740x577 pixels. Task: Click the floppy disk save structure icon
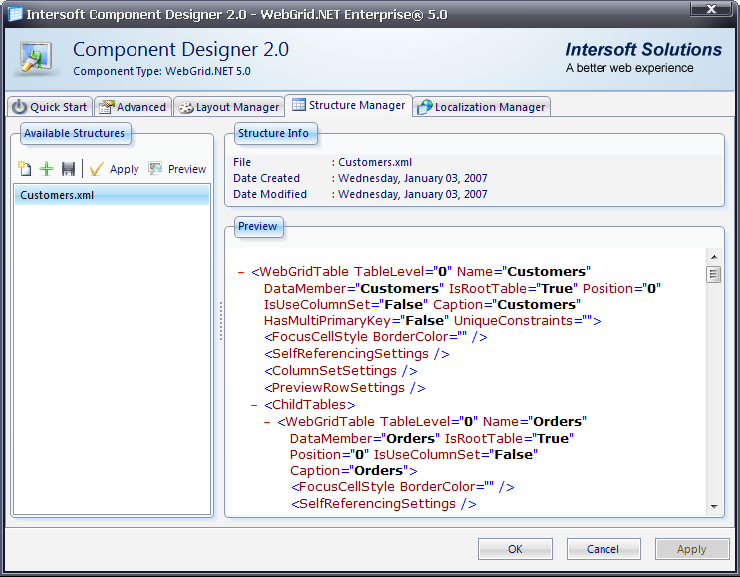click(x=68, y=168)
